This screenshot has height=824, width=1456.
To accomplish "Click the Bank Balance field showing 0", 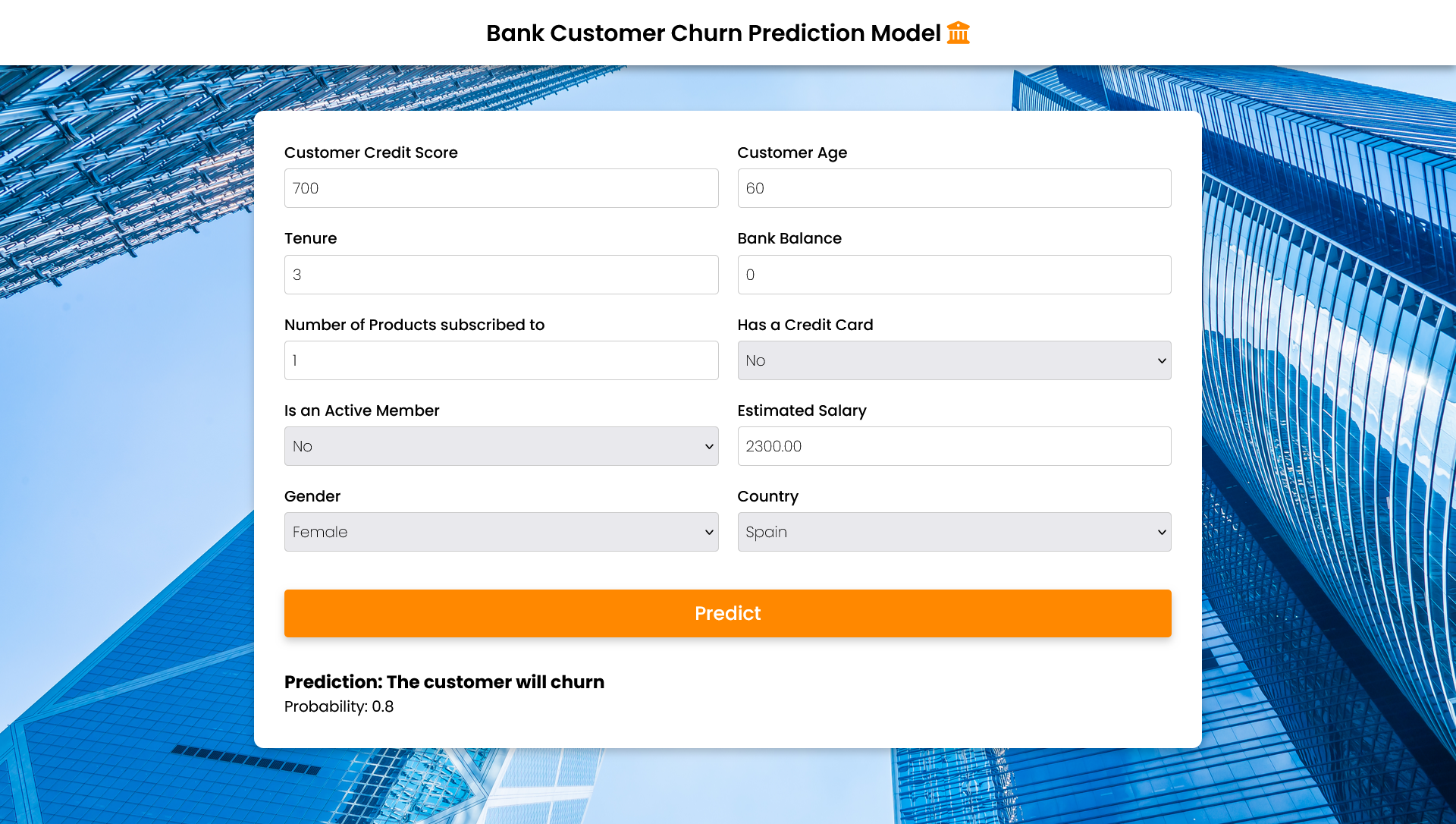I will pos(954,275).
